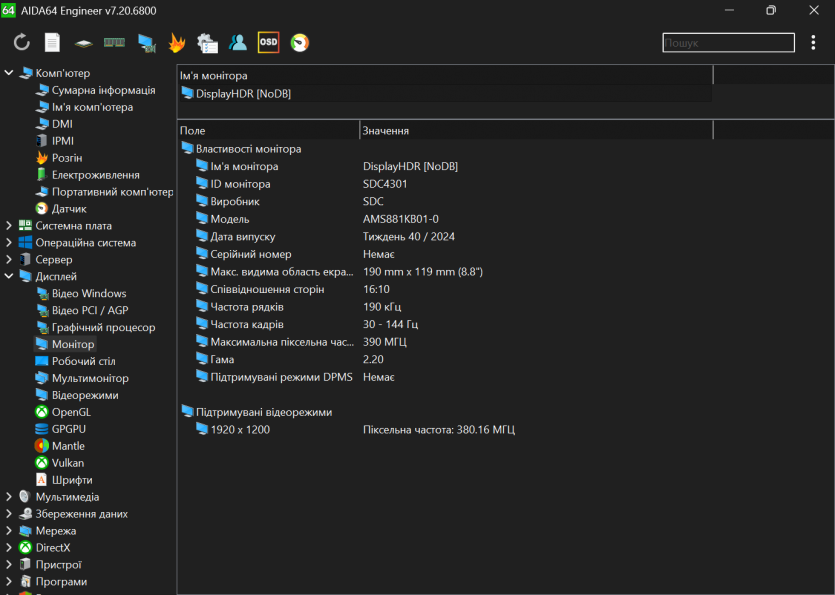Click the settings checklist toolbar icon

pos(207,43)
